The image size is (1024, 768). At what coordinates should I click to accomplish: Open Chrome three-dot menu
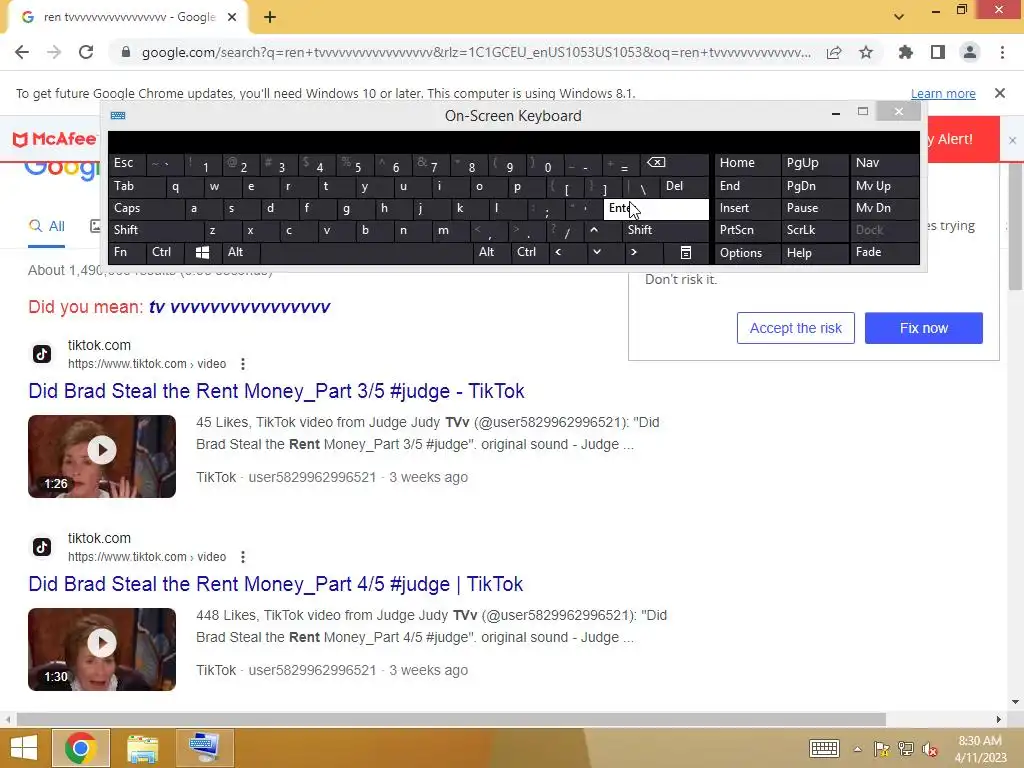click(x=1002, y=52)
